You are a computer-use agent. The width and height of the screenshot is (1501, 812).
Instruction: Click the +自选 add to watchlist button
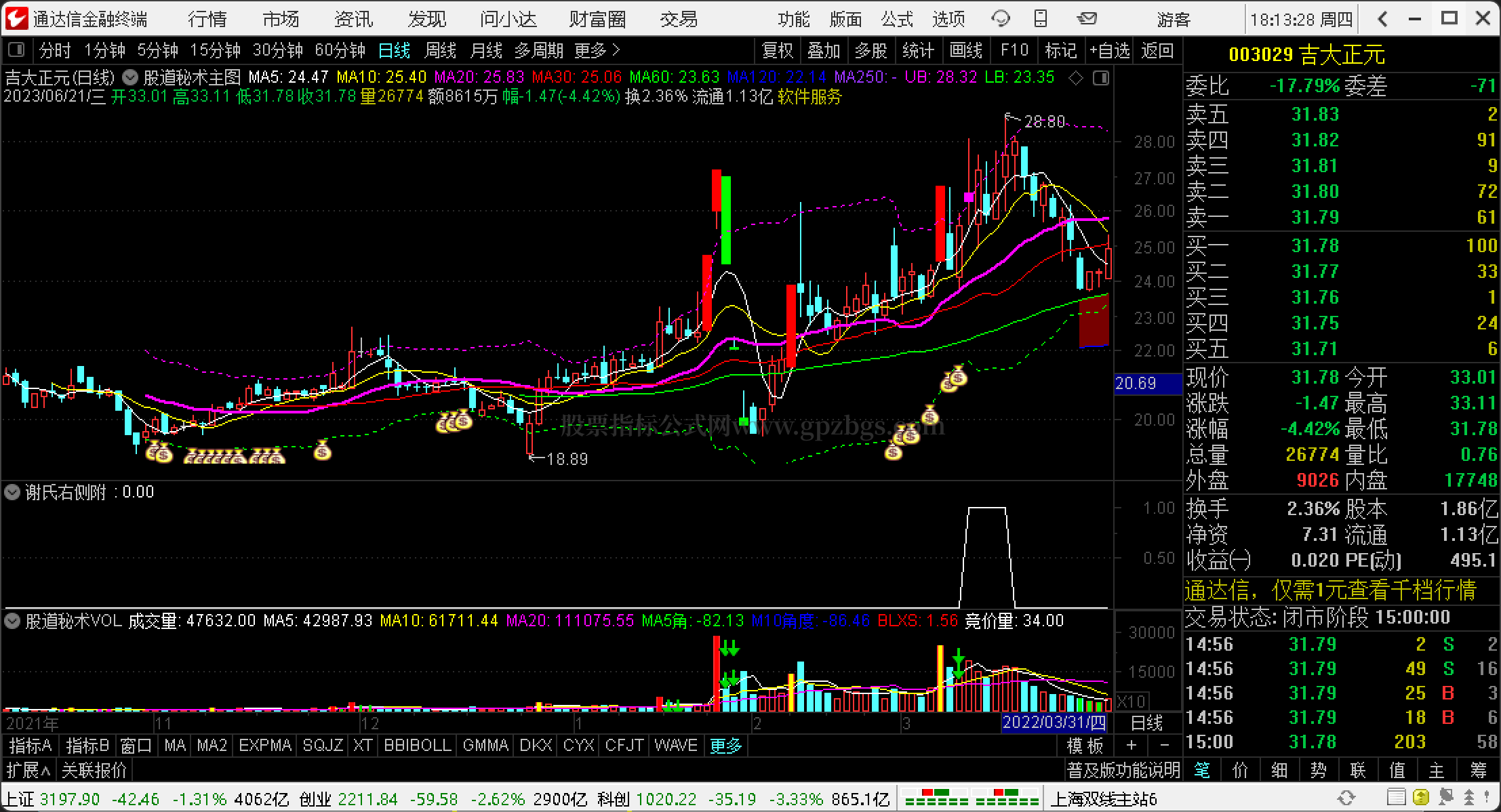(1110, 50)
